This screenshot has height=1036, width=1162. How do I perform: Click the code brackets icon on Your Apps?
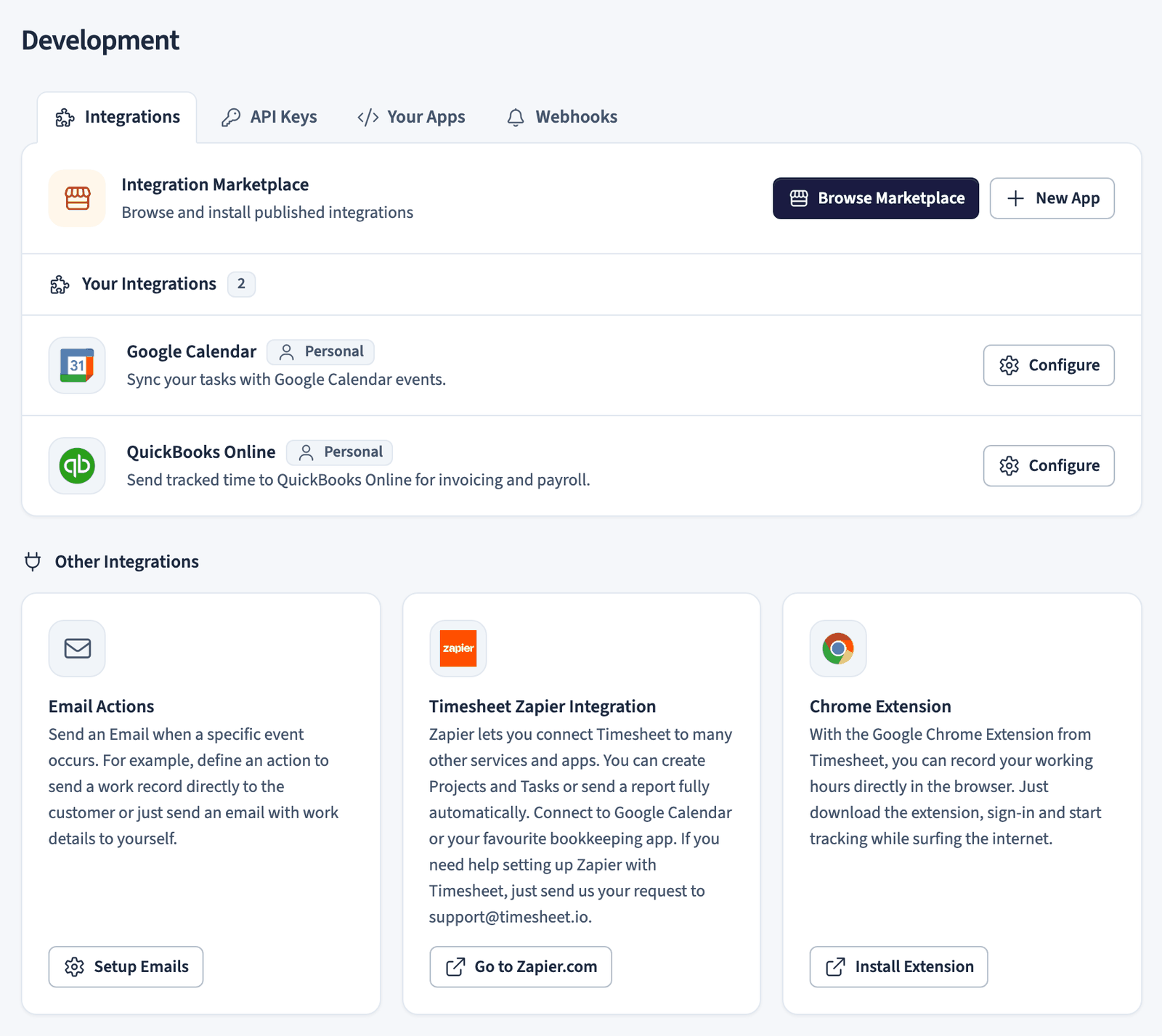click(x=368, y=118)
